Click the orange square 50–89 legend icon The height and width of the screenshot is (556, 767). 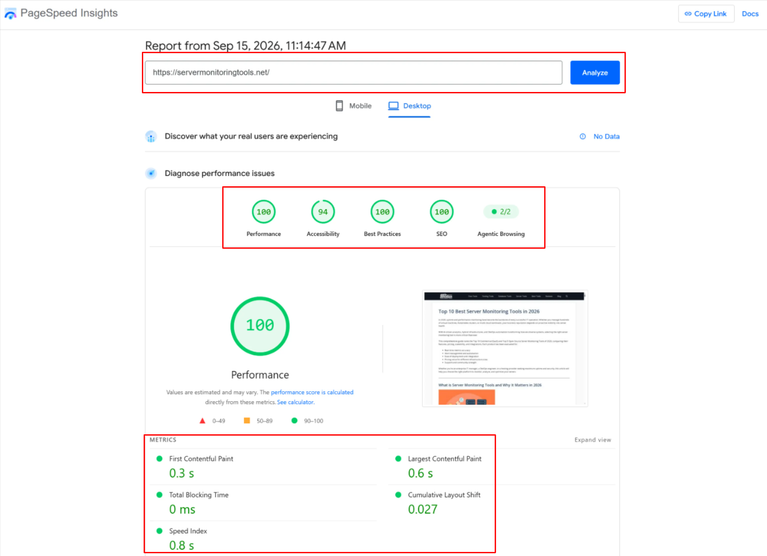tap(247, 421)
